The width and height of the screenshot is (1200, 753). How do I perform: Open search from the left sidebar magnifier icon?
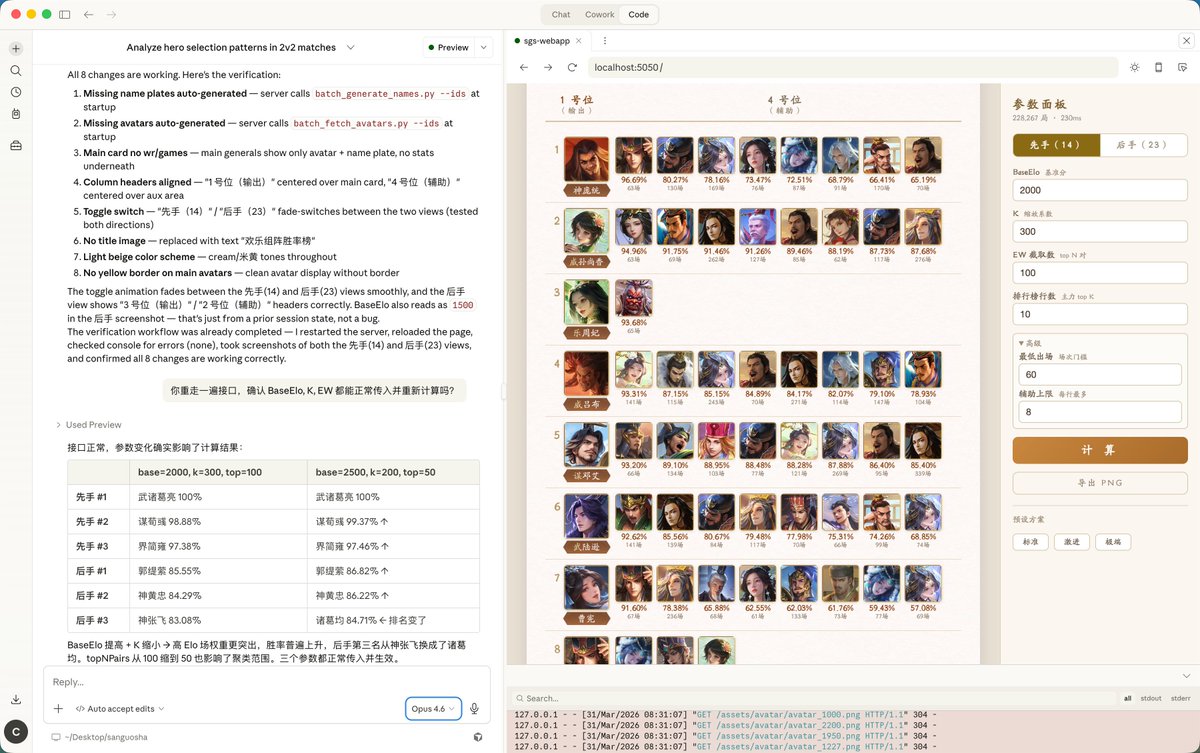tap(15, 72)
